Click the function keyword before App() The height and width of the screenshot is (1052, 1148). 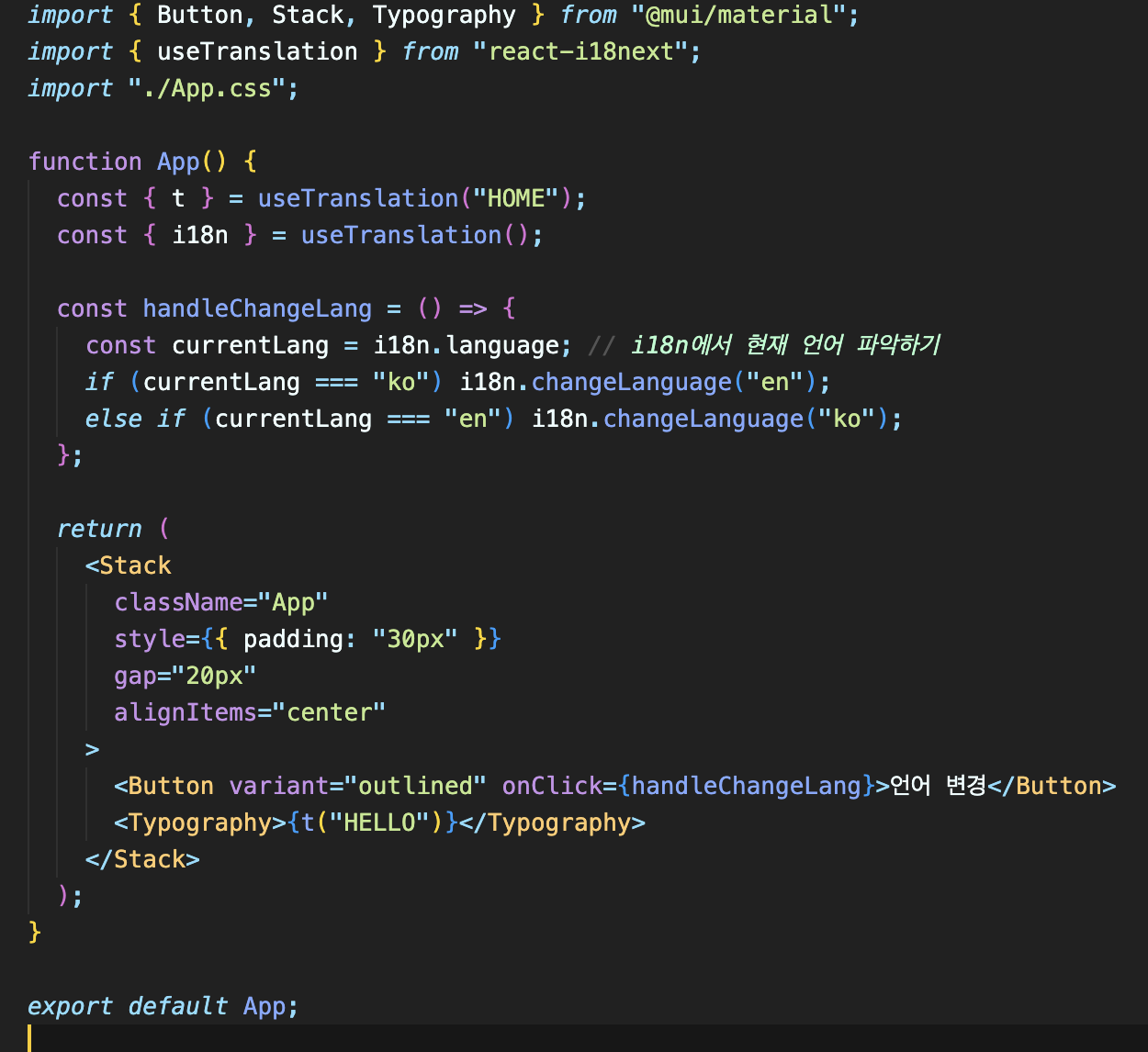coord(85,162)
